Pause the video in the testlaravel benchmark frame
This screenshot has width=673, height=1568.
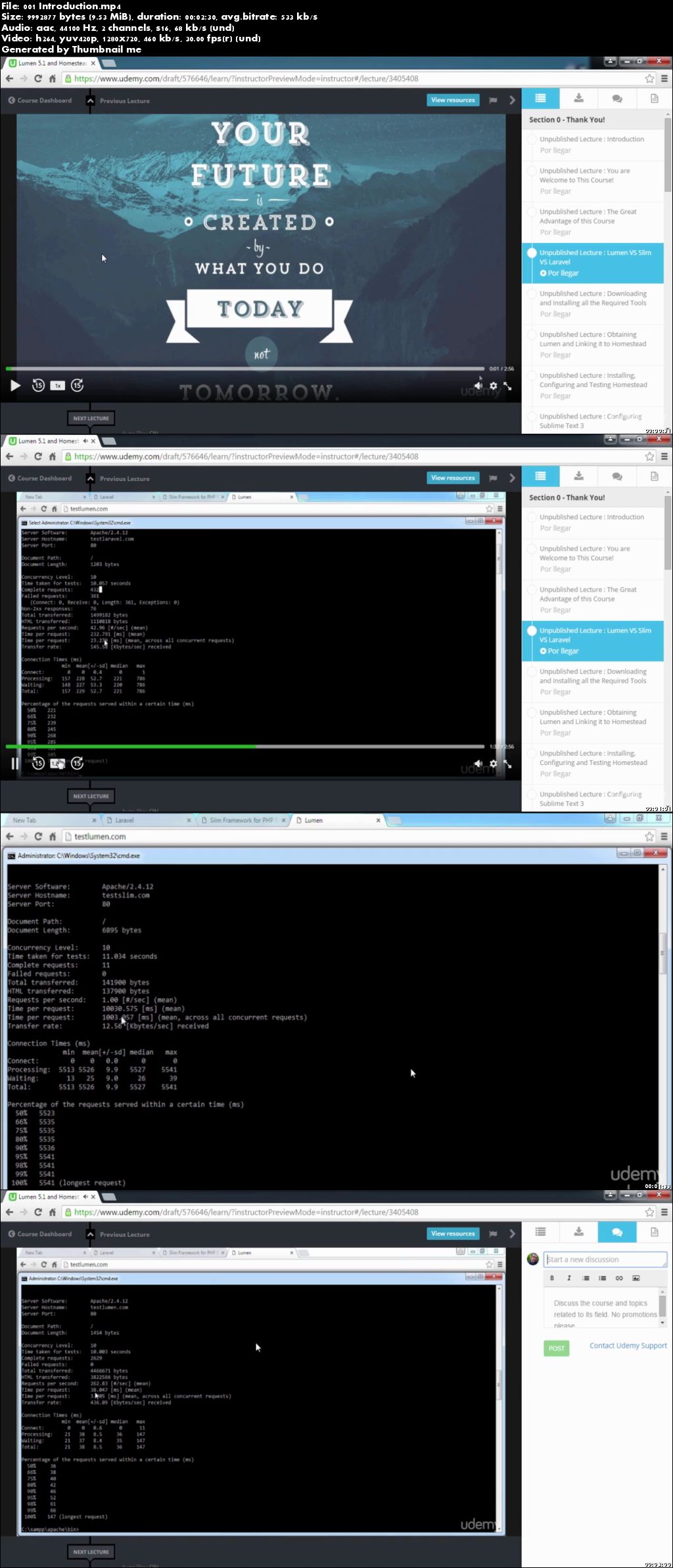pos(15,763)
